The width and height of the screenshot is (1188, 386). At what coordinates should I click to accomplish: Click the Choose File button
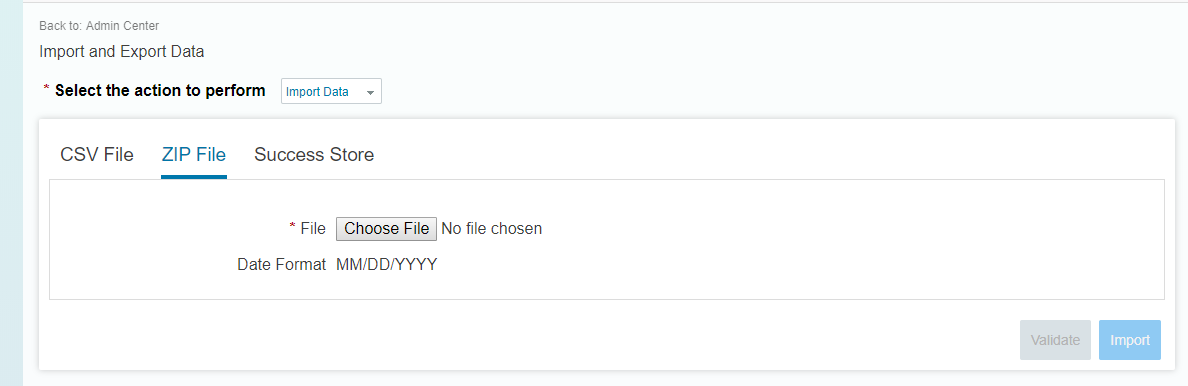pyautogui.click(x=386, y=228)
